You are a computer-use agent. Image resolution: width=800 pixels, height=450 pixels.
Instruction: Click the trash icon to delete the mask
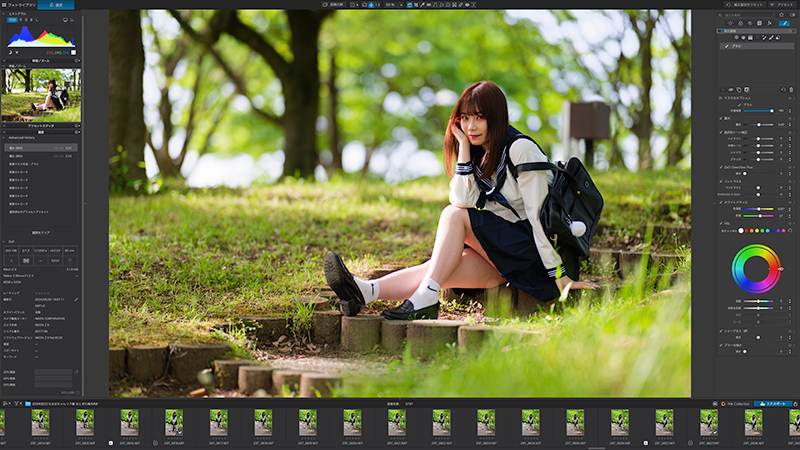[x=791, y=90]
